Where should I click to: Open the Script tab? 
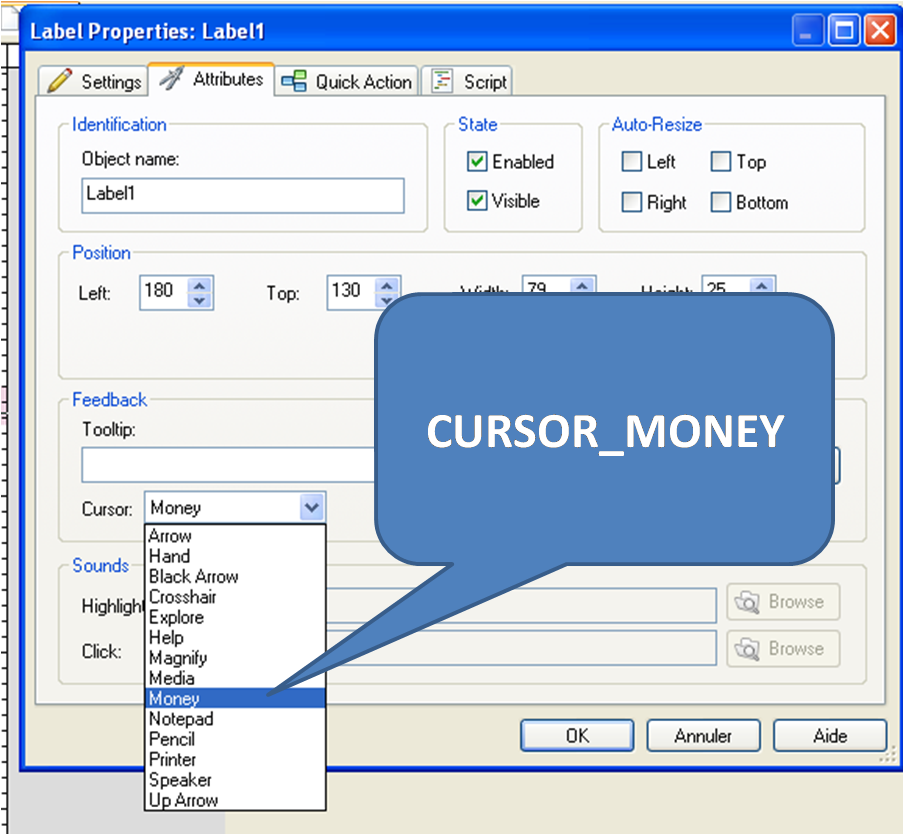coord(468,82)
